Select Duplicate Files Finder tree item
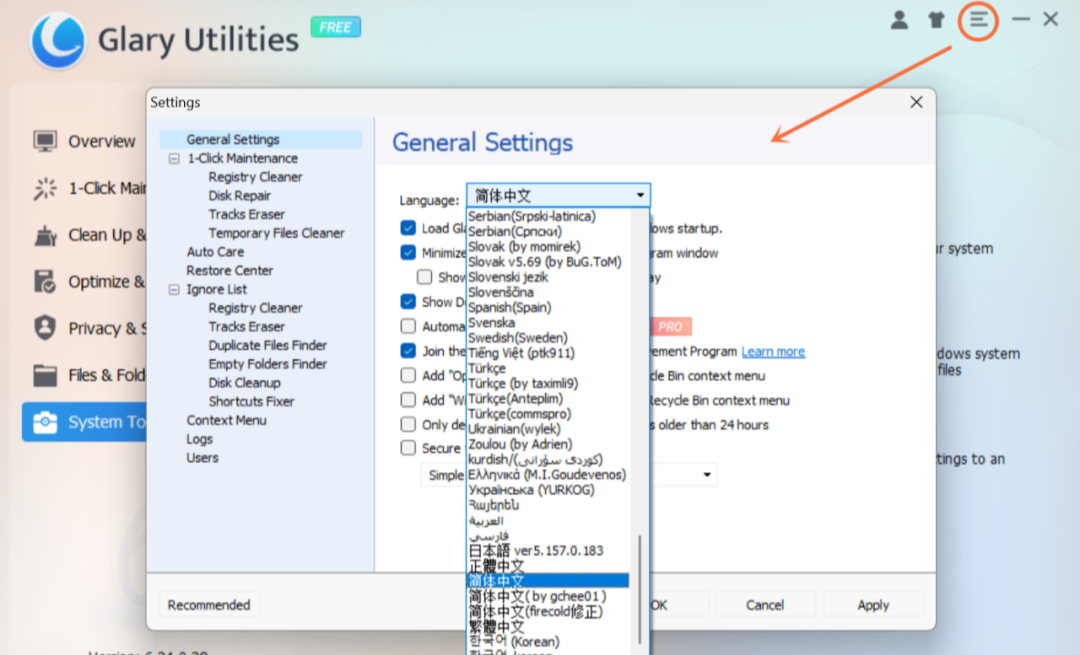 point(267,345)
